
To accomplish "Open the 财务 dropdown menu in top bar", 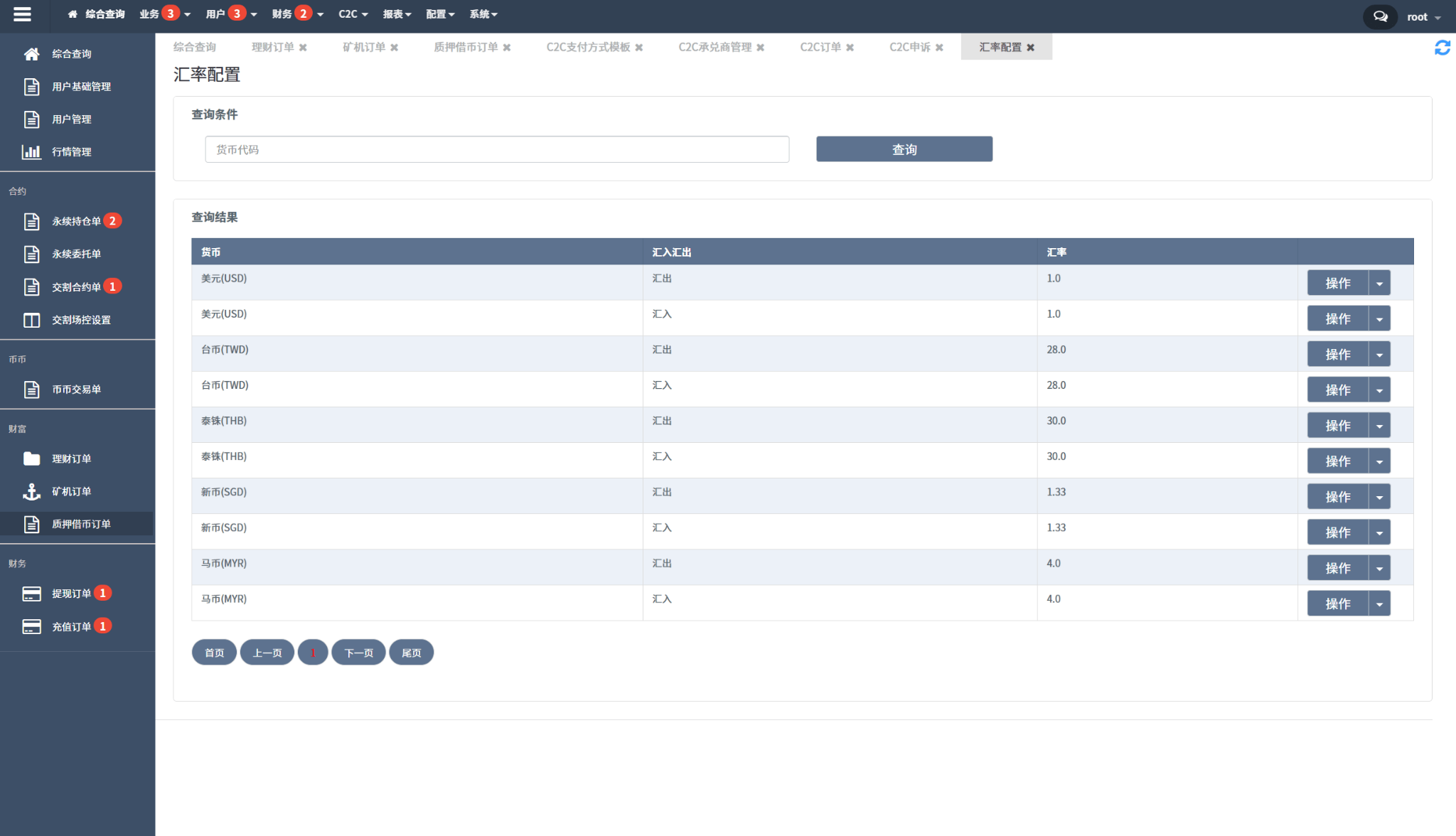I will (298, 14).
